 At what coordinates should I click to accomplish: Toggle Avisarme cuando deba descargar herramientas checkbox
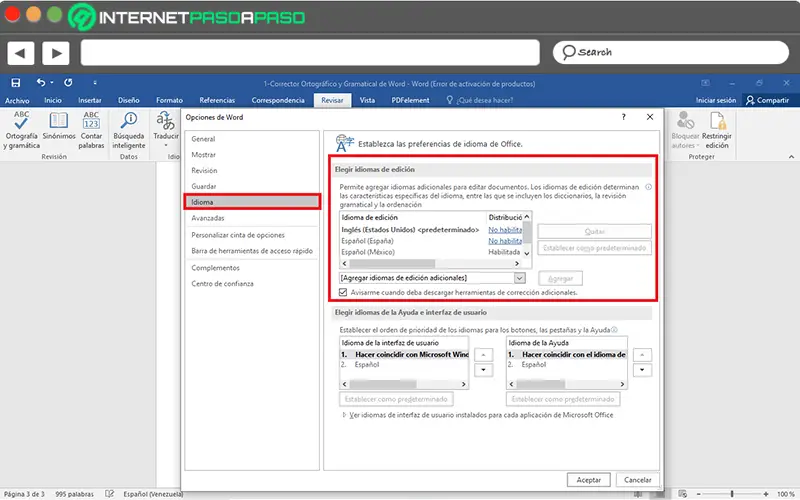click(x=343, y=292)
